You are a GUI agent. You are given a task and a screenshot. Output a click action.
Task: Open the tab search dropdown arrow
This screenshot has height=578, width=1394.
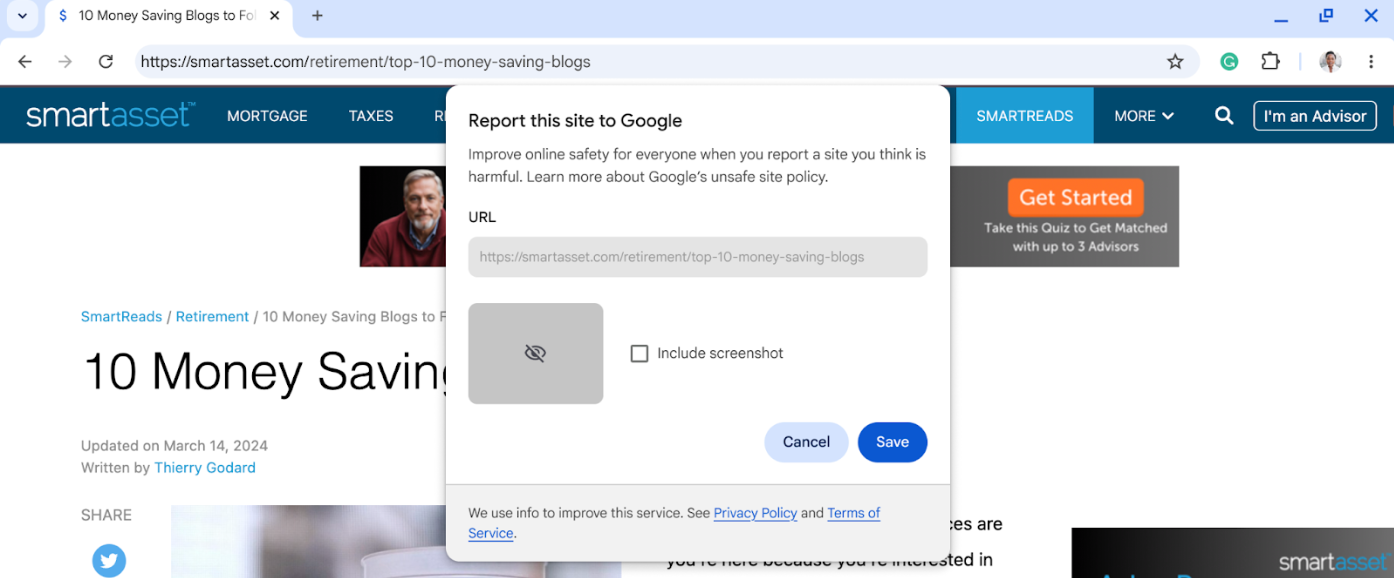[22, 16]
